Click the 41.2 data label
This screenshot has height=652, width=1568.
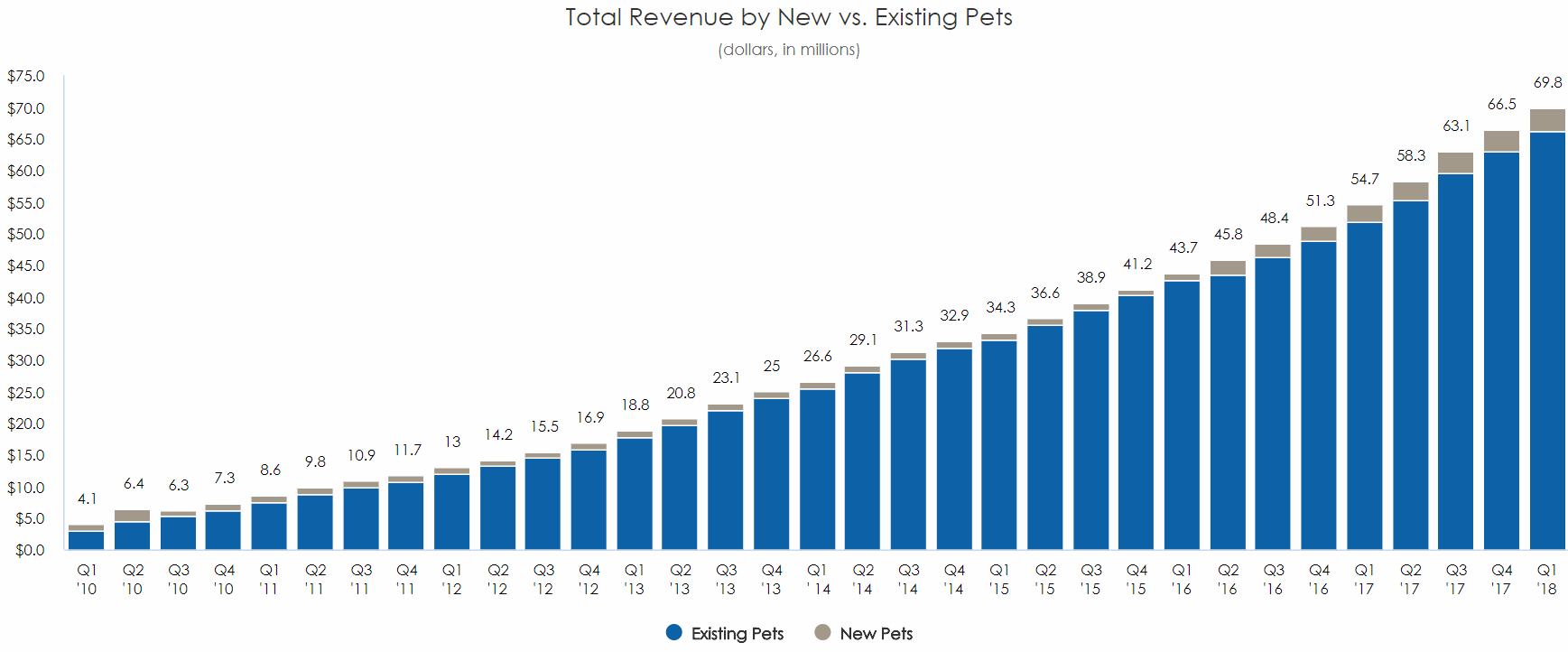pos(1137,264)
